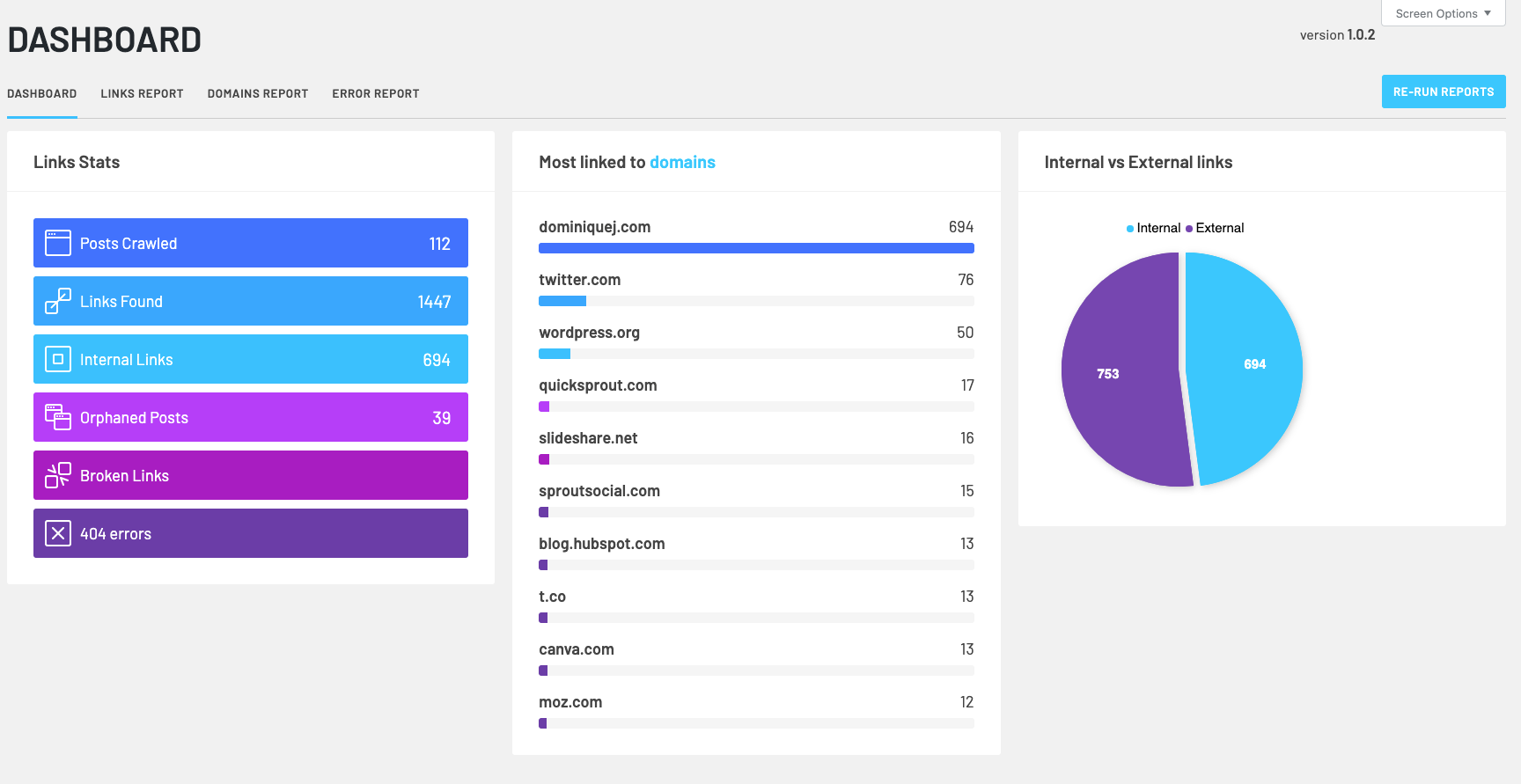Select the twitter.com domain name
The image size is (1521, 784).
pyautogui.click(x=580, y=280)
